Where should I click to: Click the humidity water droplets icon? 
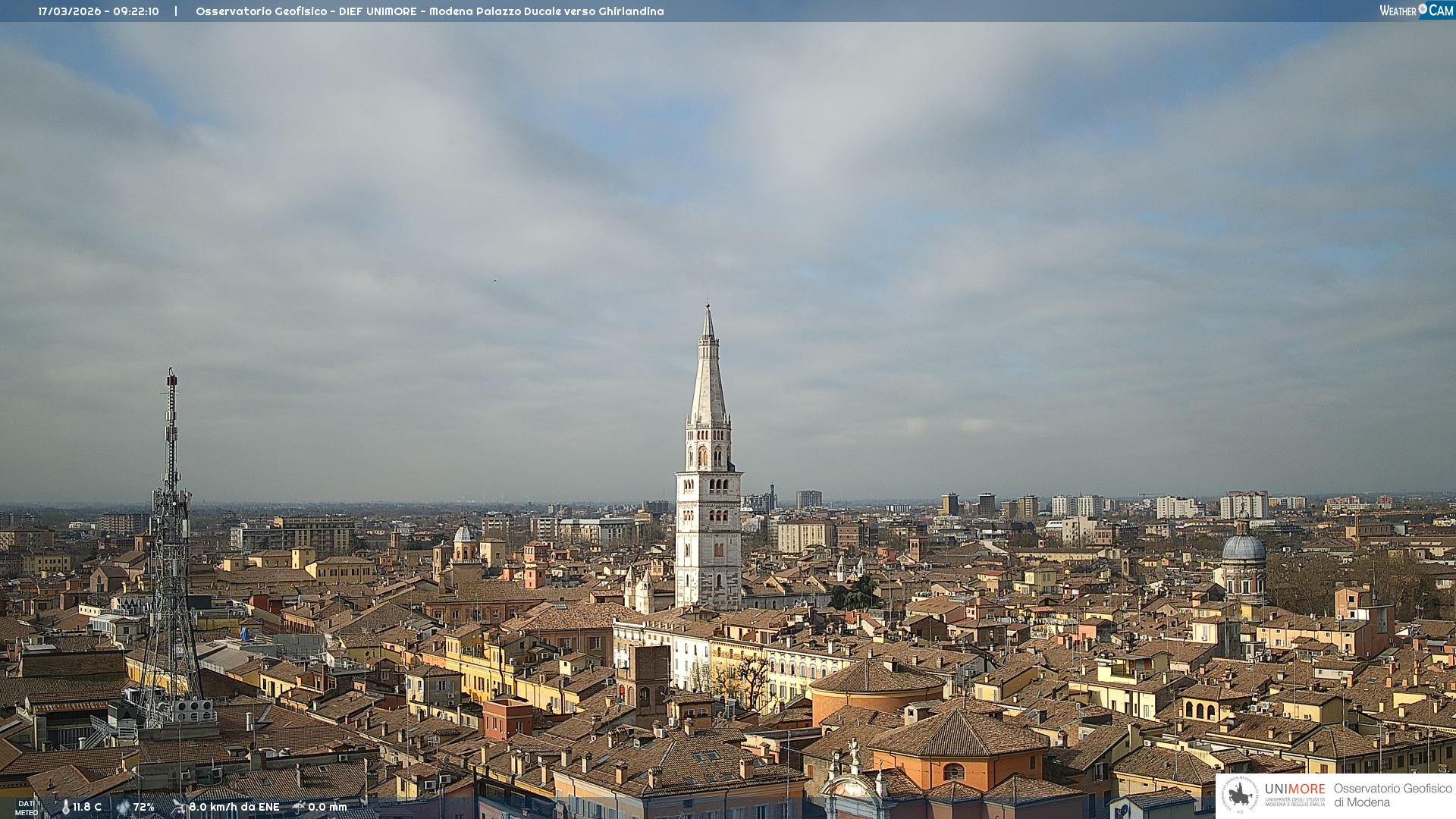(123, 808)
